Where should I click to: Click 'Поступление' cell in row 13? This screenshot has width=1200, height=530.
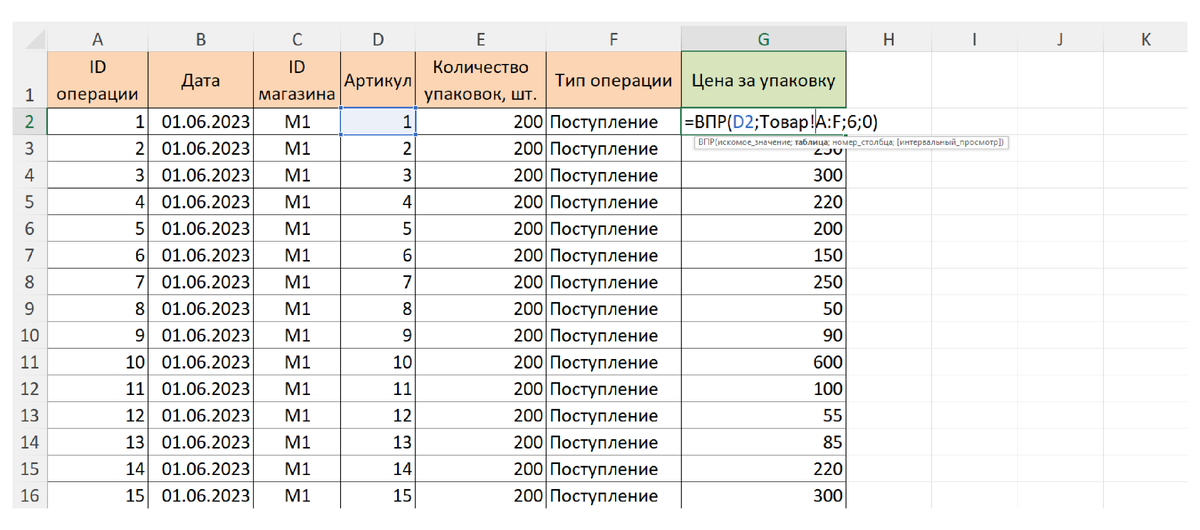click(613, 415)
